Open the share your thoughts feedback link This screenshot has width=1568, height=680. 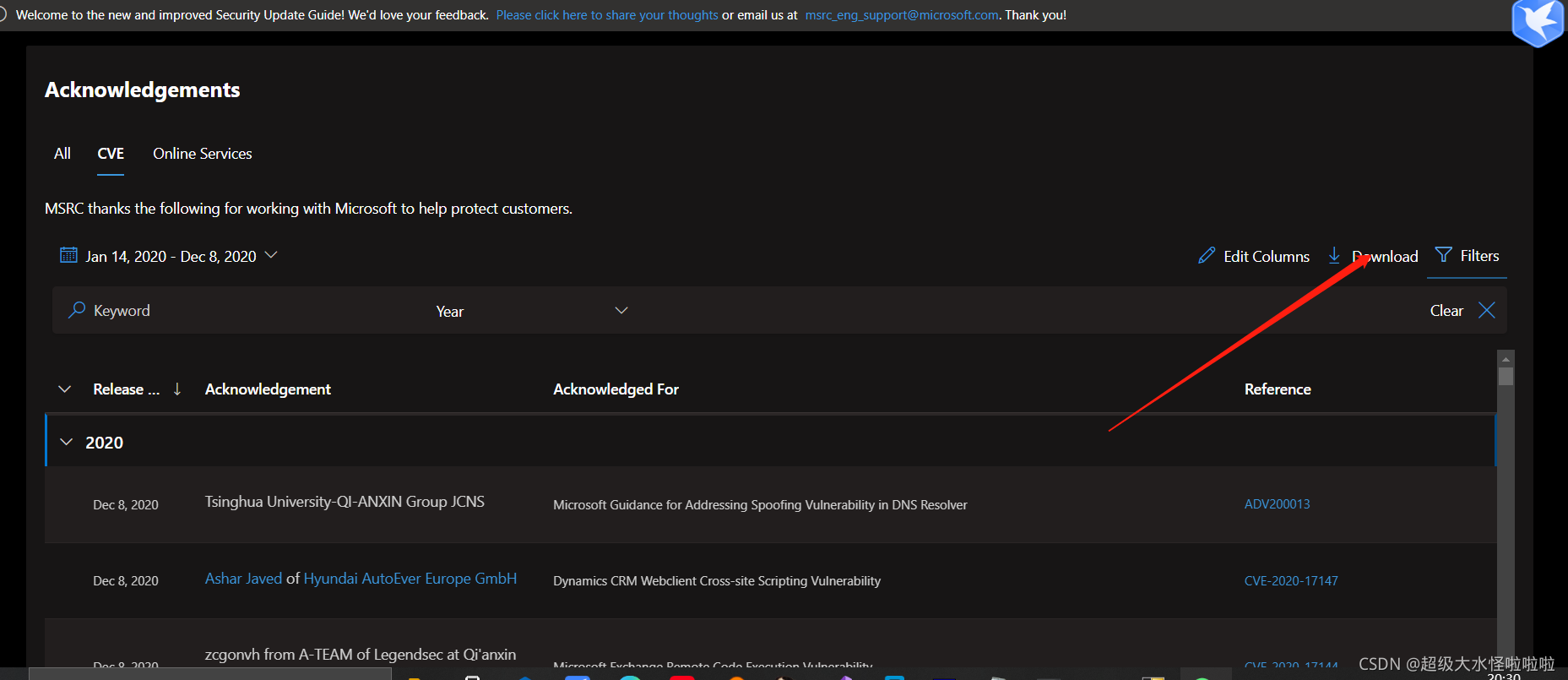(x=607, y=15)
